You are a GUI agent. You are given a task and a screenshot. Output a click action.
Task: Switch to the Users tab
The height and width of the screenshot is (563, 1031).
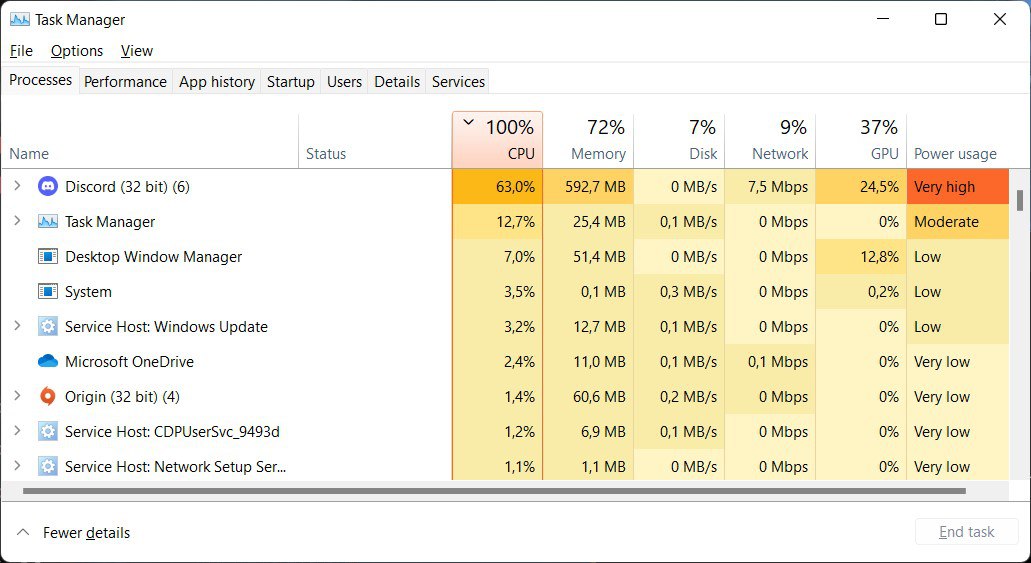tap(345, 82)
